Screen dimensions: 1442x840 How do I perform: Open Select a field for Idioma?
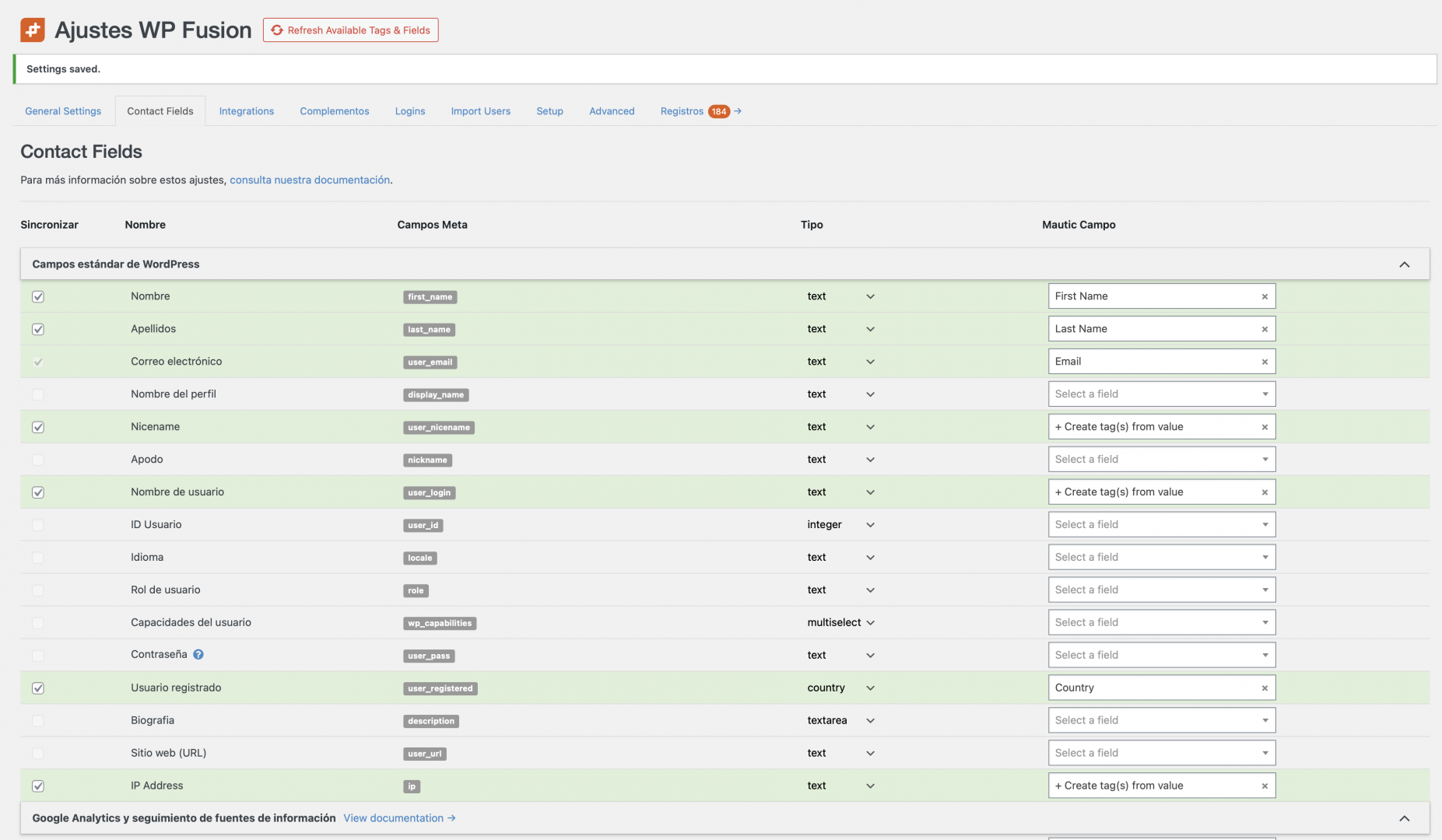click(1162, 558)
